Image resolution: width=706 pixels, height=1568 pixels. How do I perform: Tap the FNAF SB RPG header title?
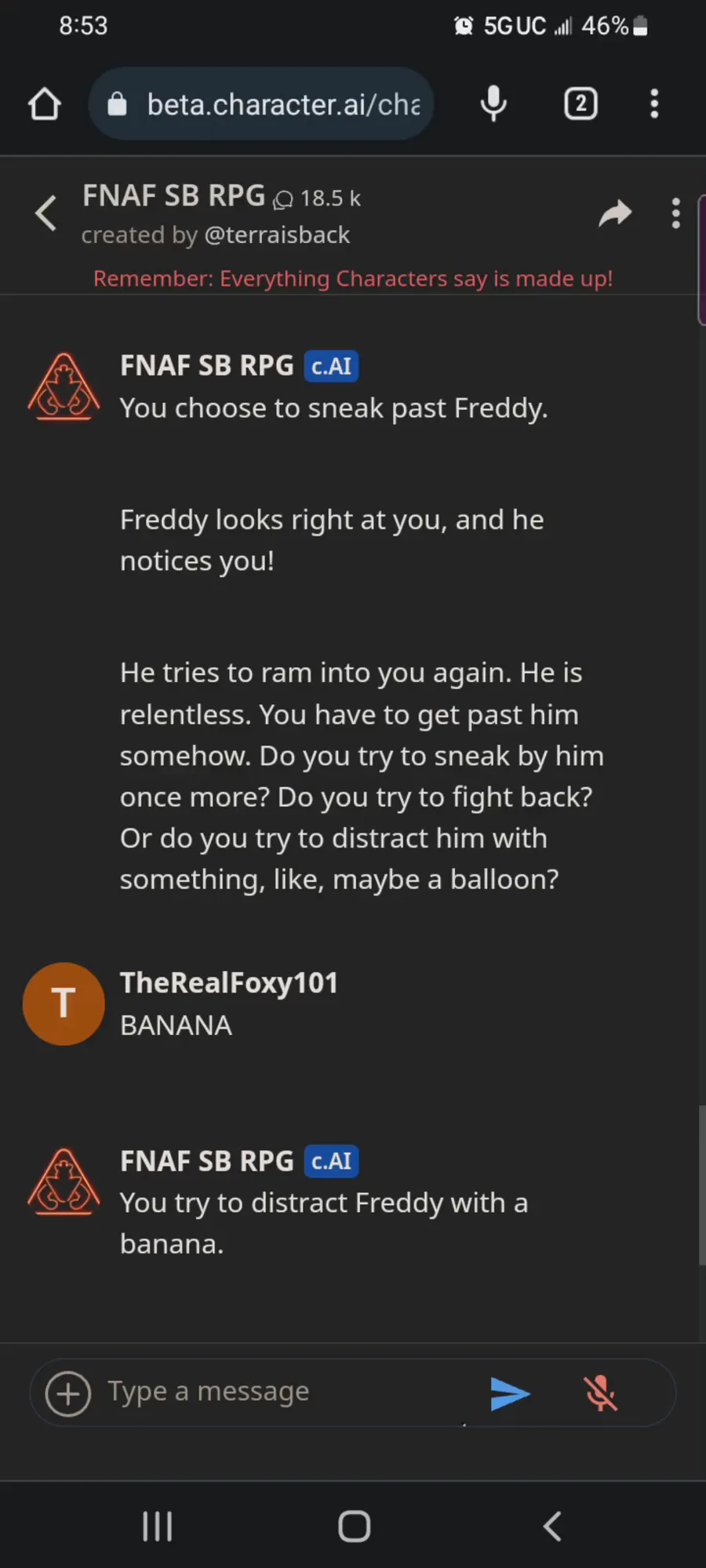point(173,196)
